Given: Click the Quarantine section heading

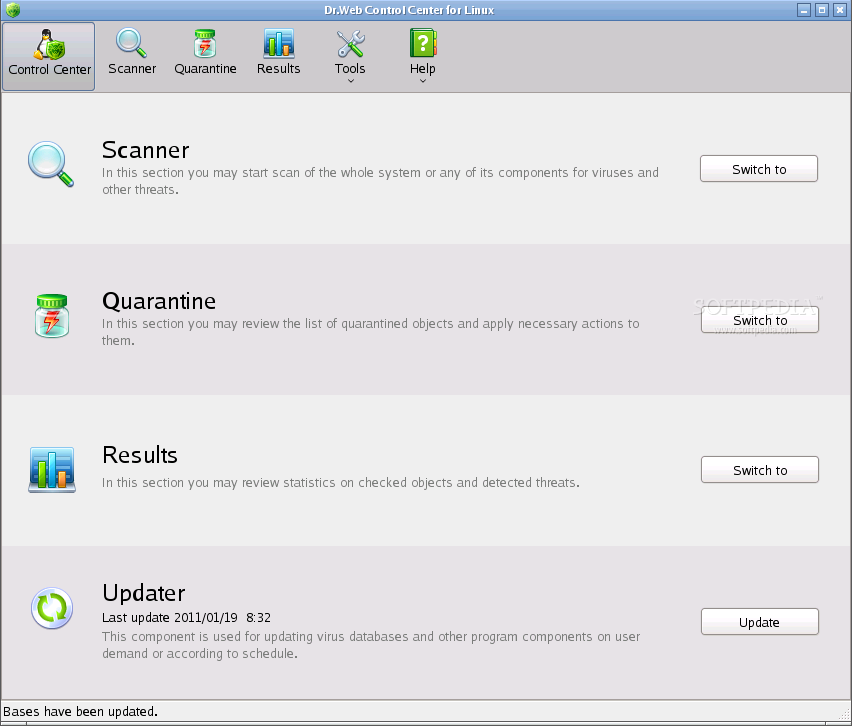Looking at the screenshot, I should coord(159,301).
